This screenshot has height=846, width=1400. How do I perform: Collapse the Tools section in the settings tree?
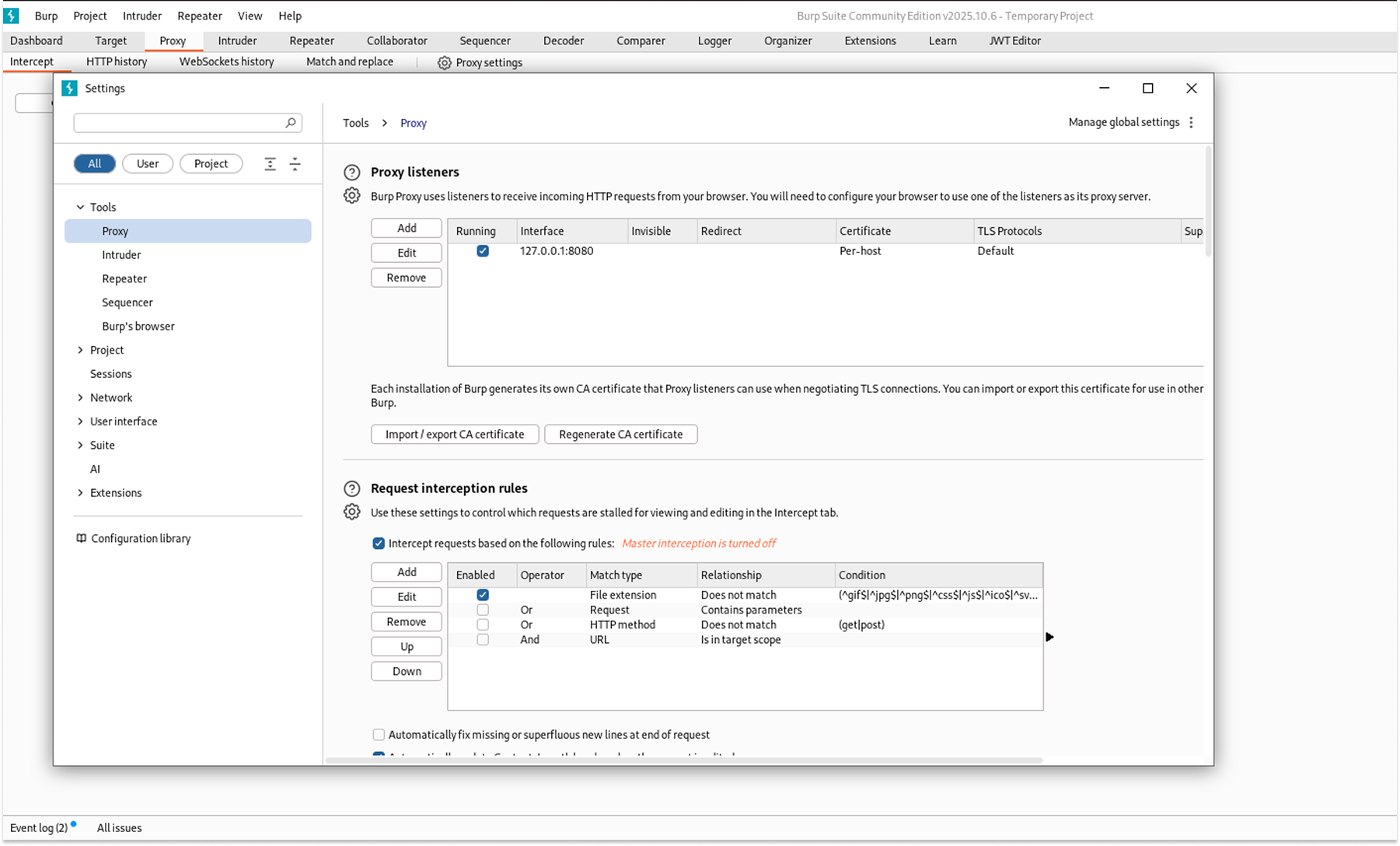coord(80,206)
